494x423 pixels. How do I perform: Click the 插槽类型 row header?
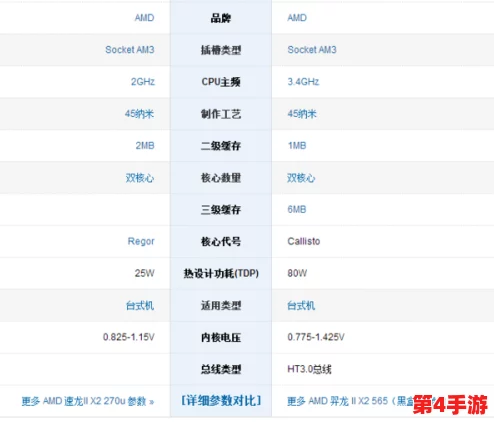click(221, 50)
